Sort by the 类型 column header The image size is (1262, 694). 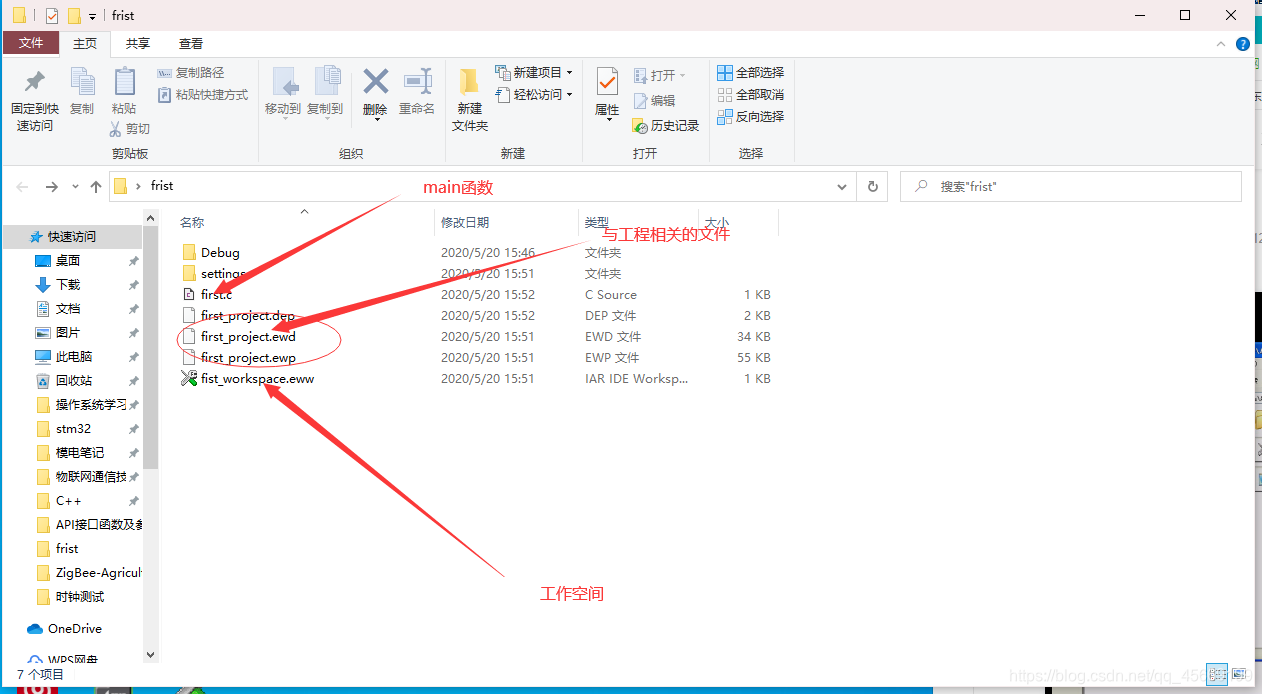coord(597,222)
